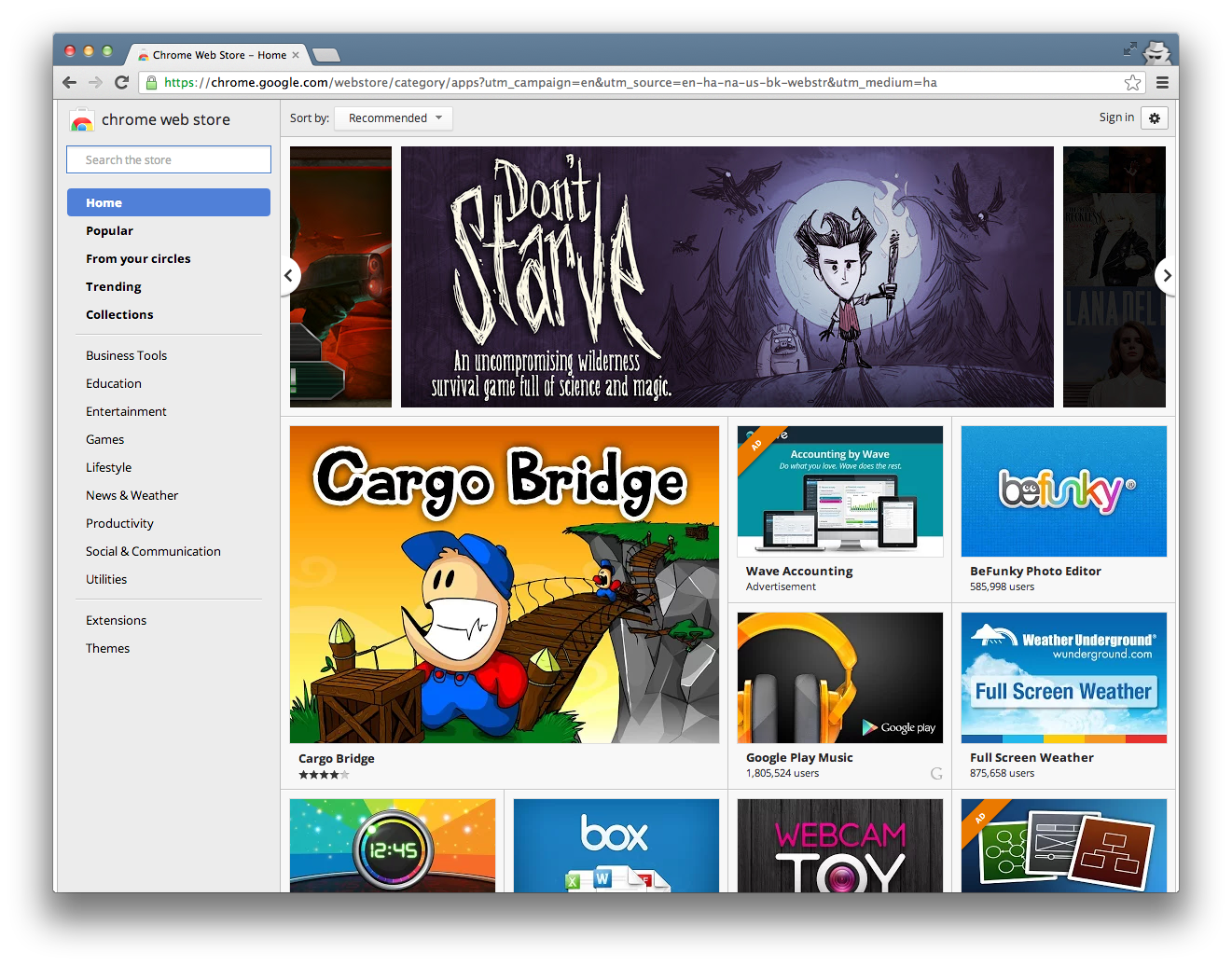1232x966 pixels.
Task: Click the incognito user avatar icon
Action: (x=1157, y=52)
